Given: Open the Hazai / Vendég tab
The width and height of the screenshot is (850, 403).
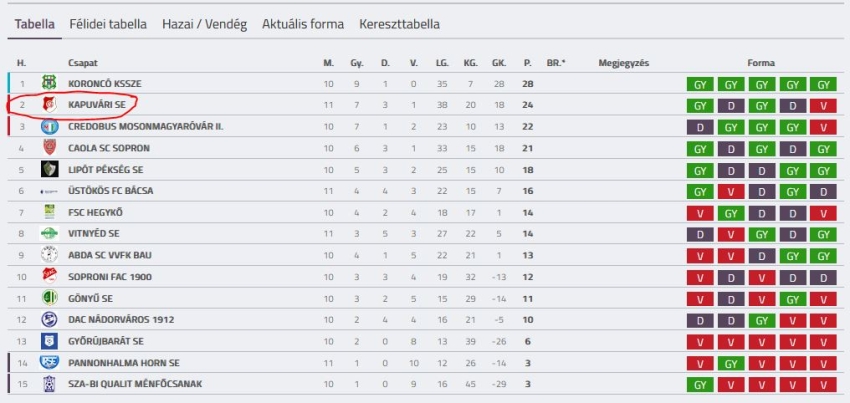Looking at the screenshot, I should [x=204, y=24].
